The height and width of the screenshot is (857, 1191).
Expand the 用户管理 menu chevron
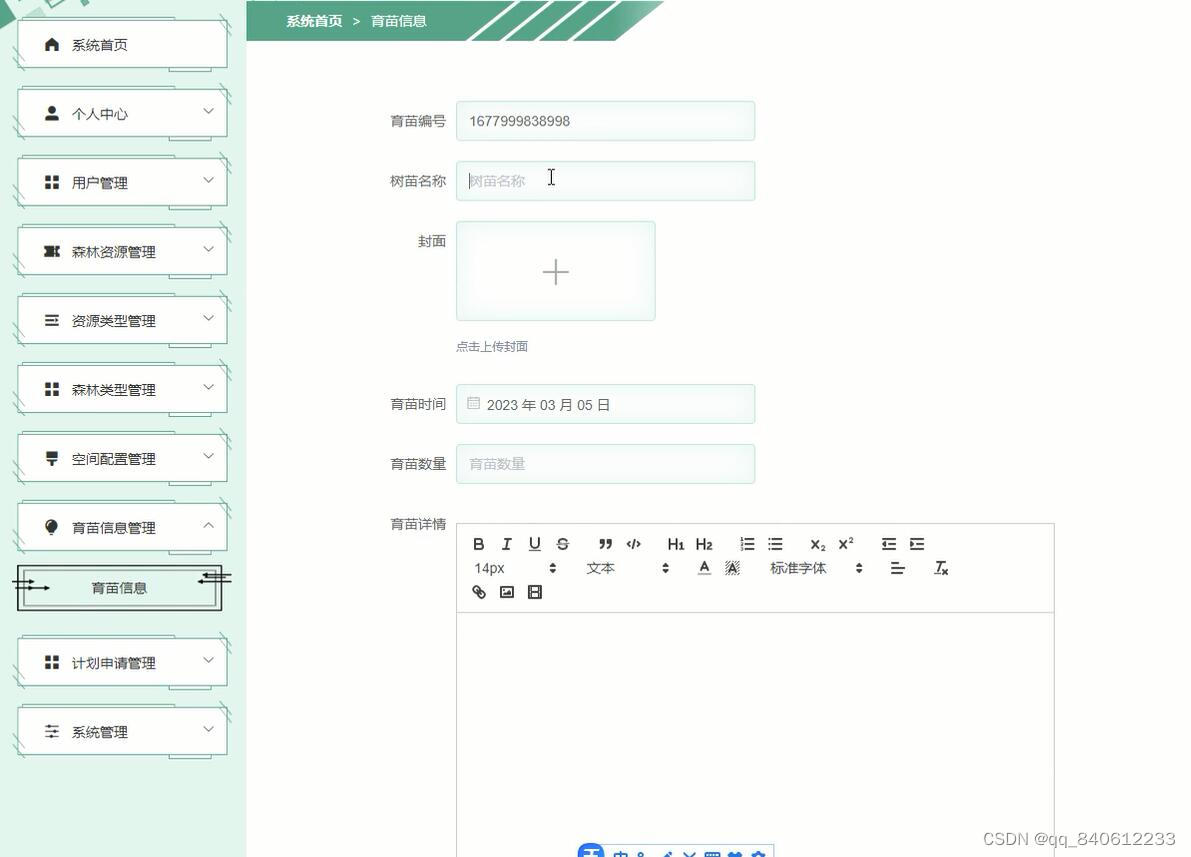coord(208,181)
